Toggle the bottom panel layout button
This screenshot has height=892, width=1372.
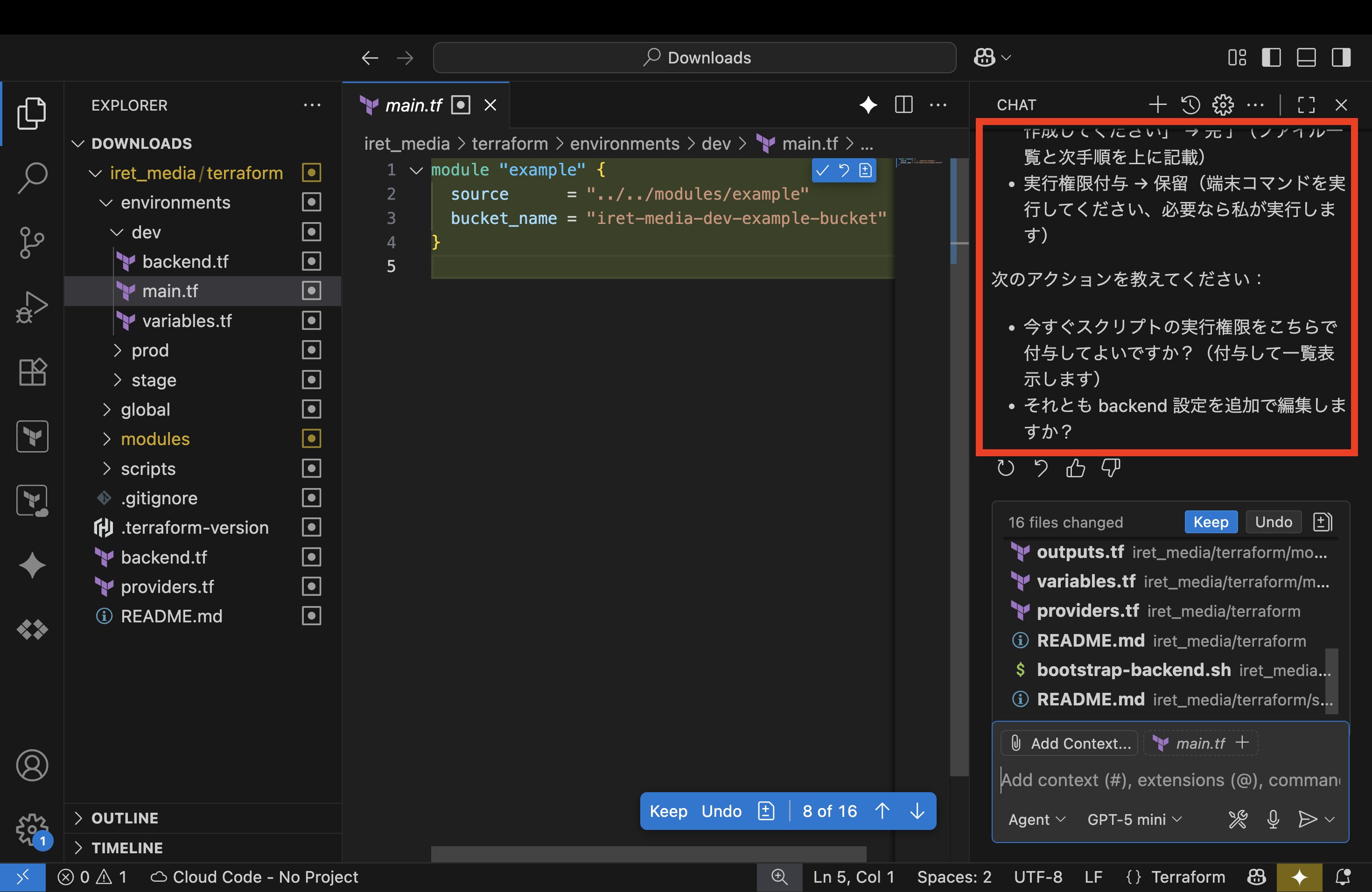[1306, 58]
